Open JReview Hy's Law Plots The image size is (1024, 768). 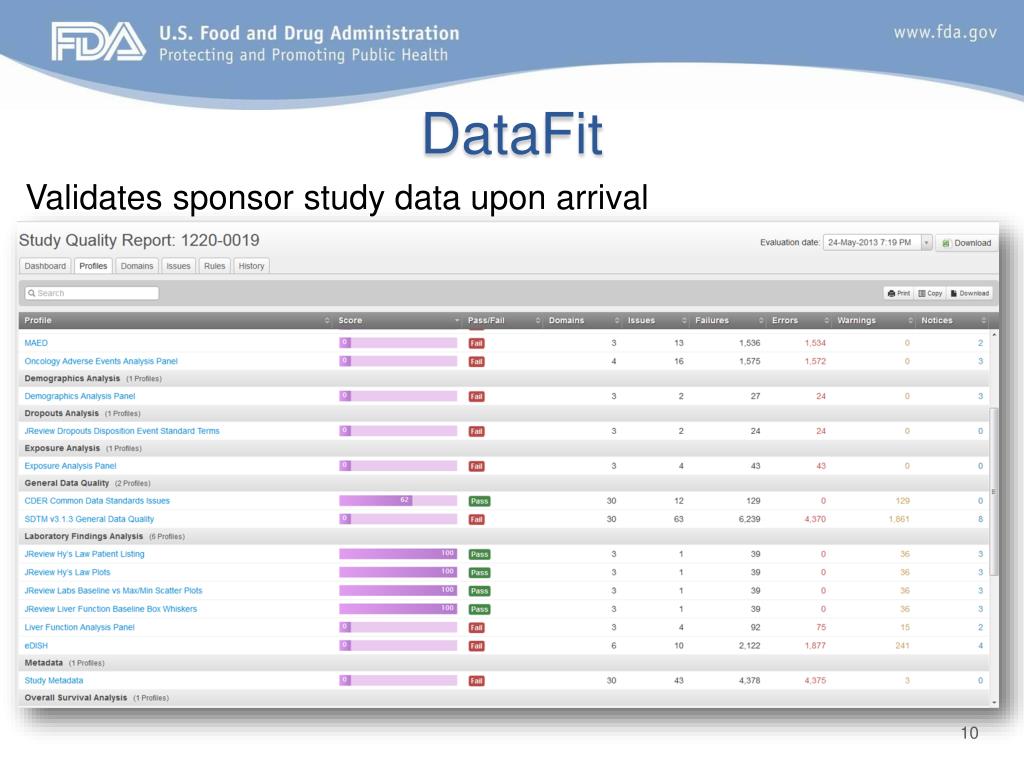pyautogui.click(x=67, y=572)
